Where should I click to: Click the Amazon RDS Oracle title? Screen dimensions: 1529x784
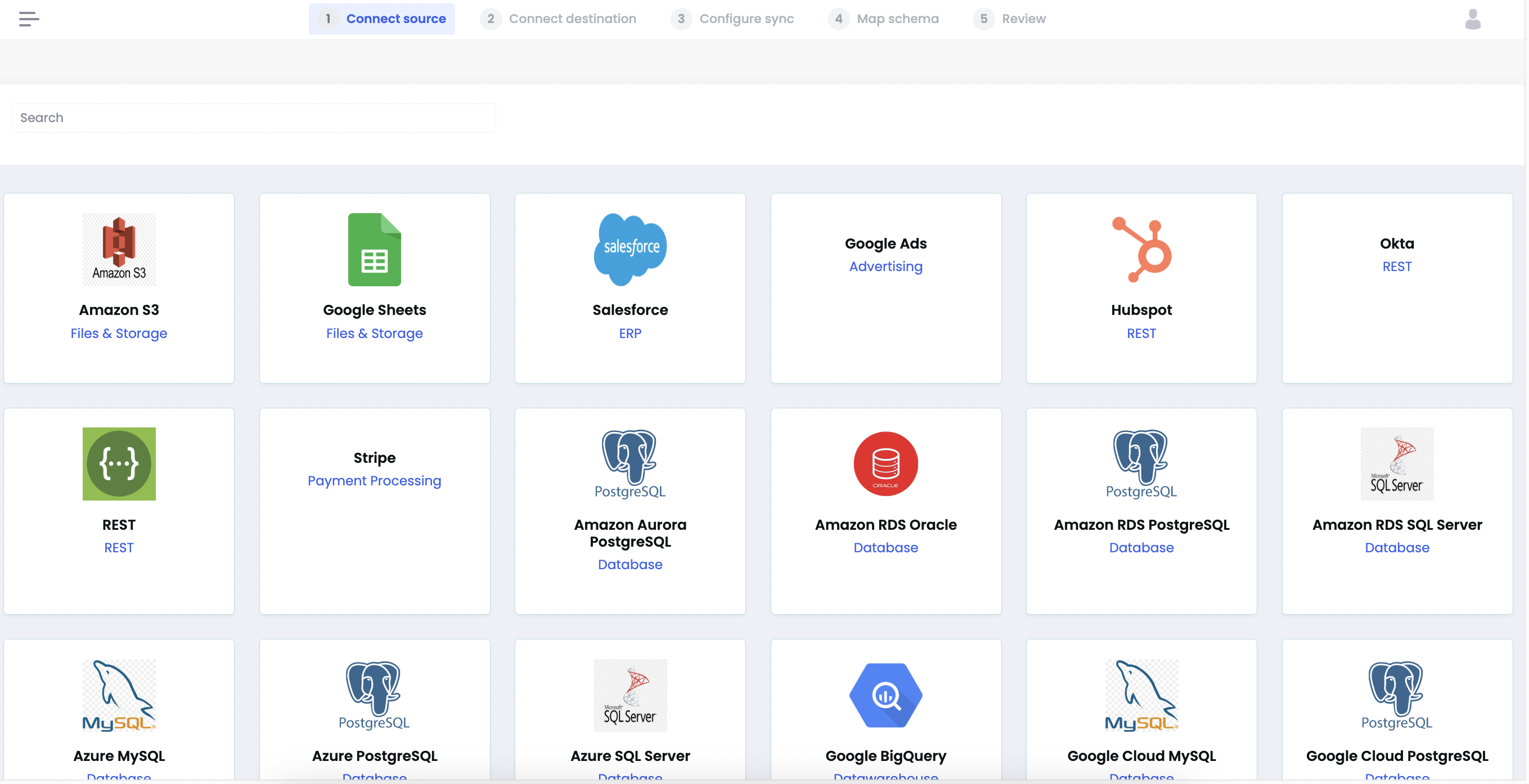885,525
